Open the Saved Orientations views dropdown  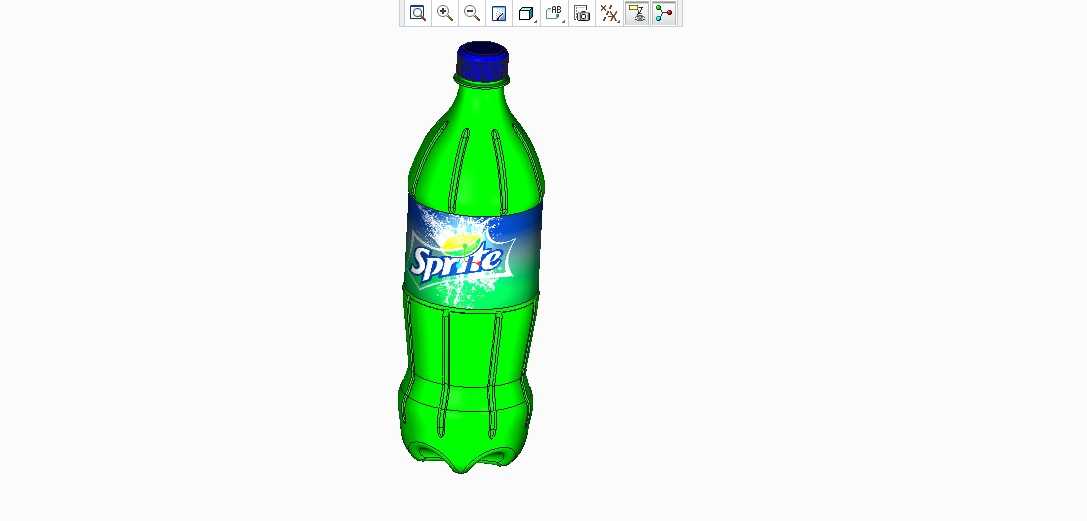point(555,13)
